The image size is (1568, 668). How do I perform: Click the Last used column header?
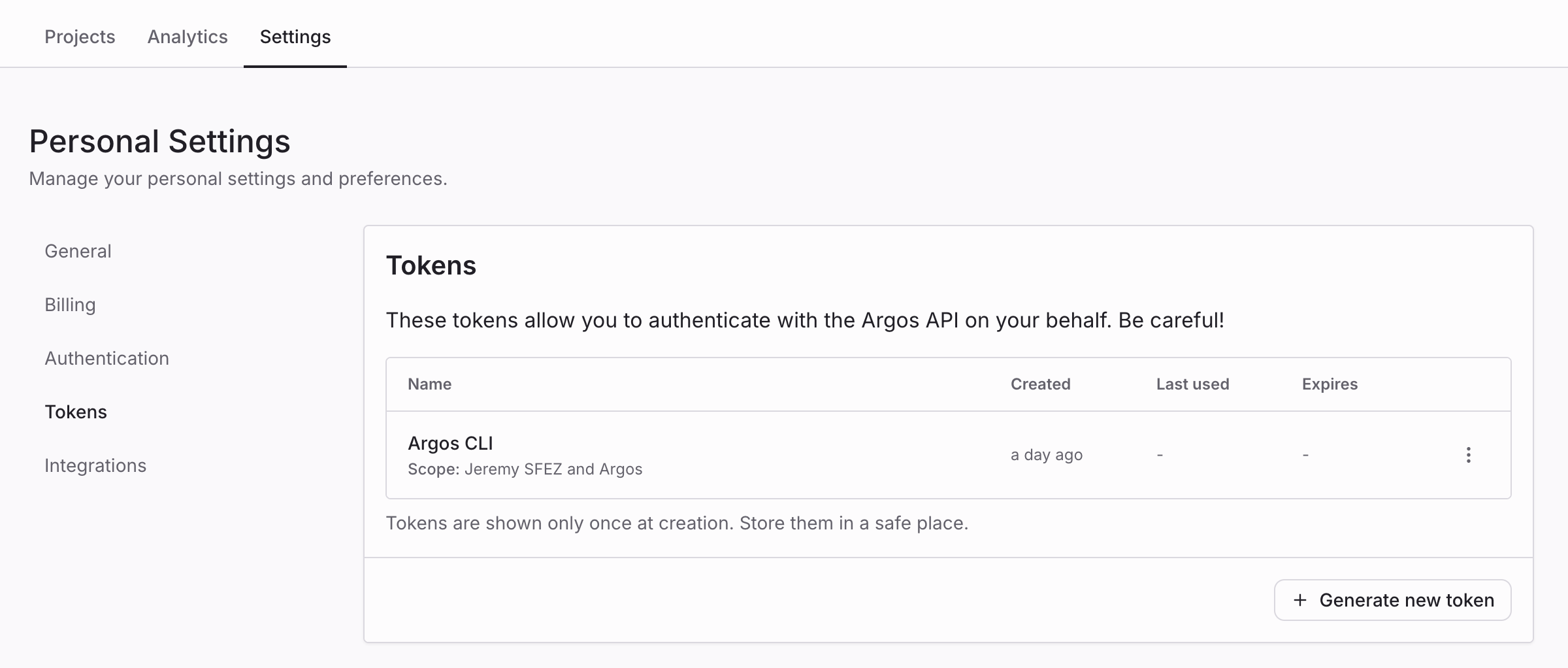click(1192, 384)
